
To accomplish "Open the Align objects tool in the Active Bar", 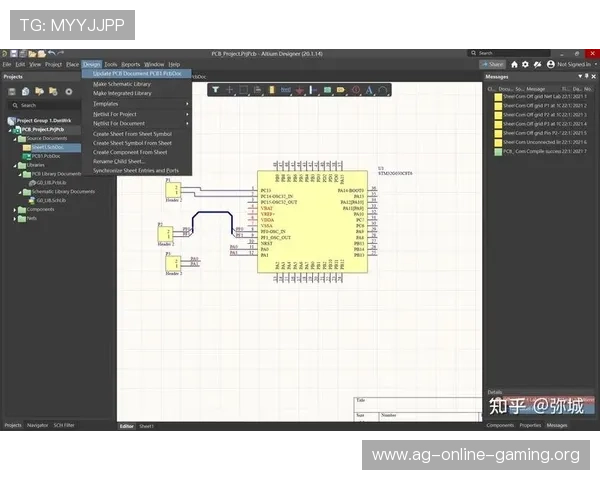I will tap(257, 90).
